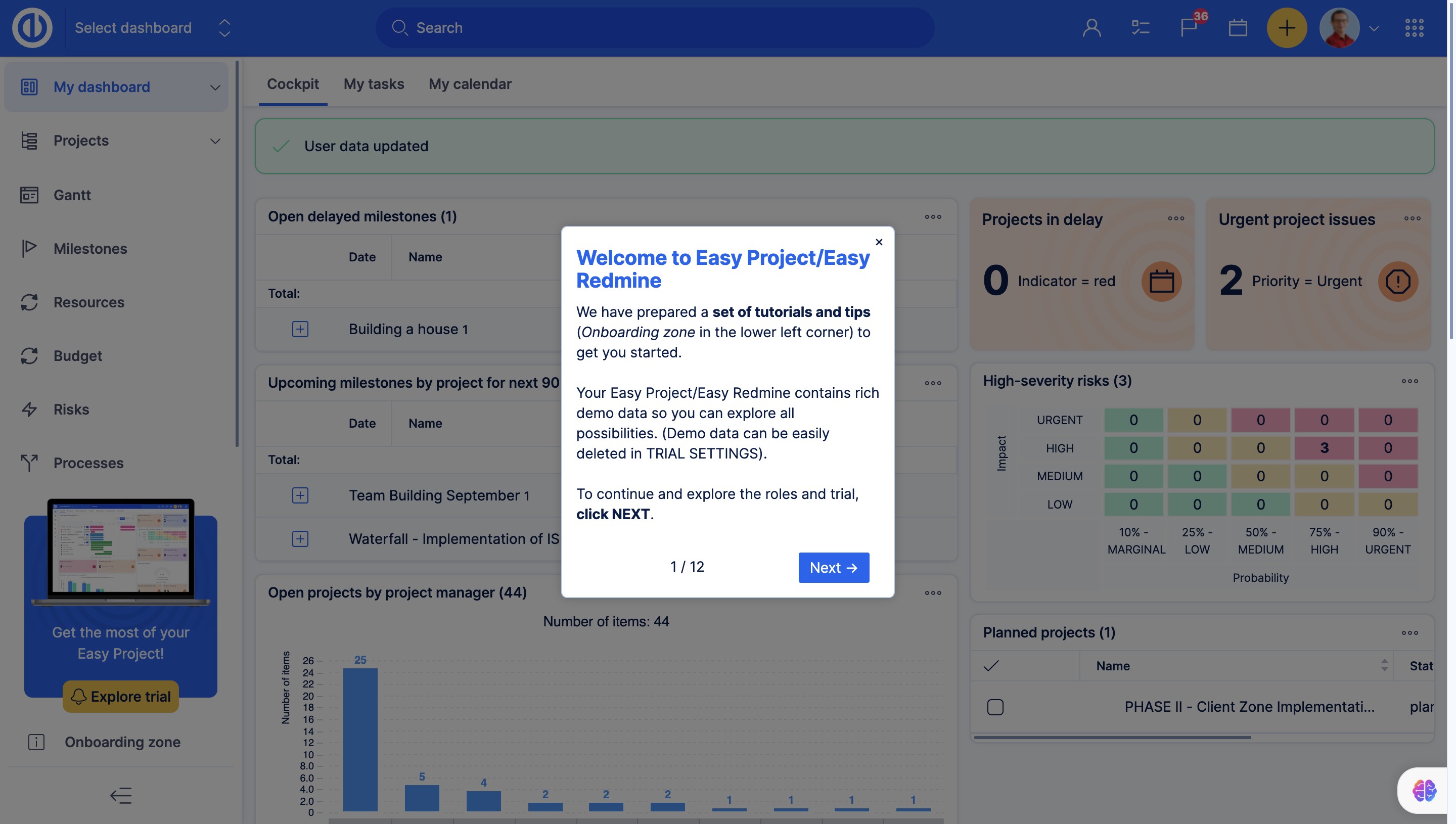Click the user profile silhouette icon
1456x824 pixels.
(x=1091, y=28)
